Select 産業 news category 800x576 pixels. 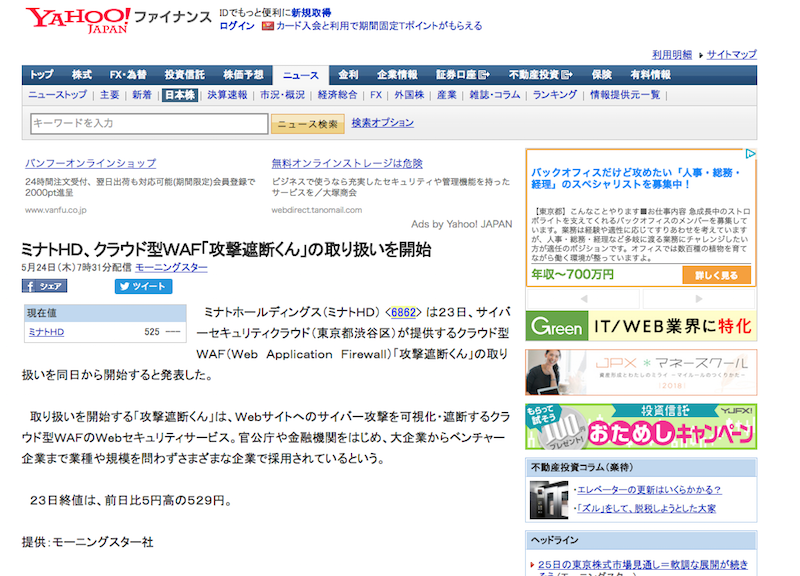click(x=447, y=95)
